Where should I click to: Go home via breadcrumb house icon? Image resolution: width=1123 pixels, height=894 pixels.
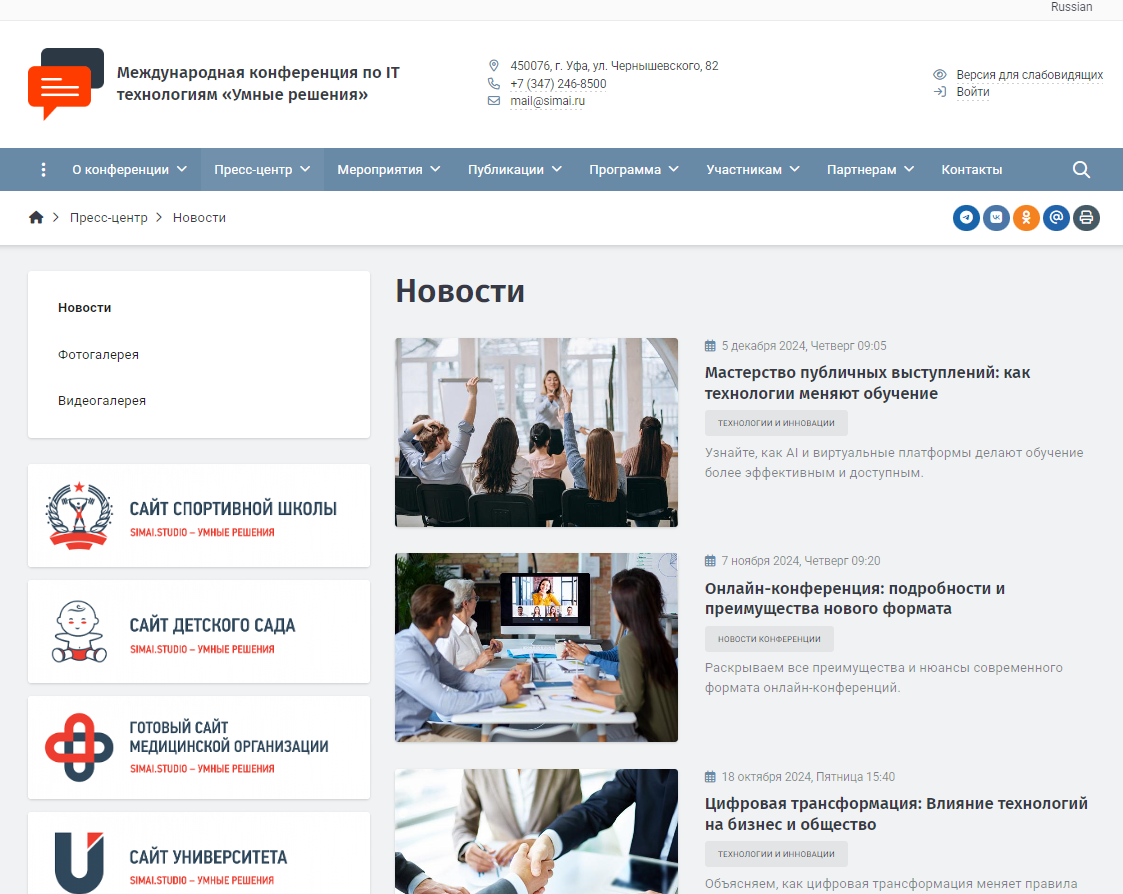pyautogui.click(x=36, y=218)
